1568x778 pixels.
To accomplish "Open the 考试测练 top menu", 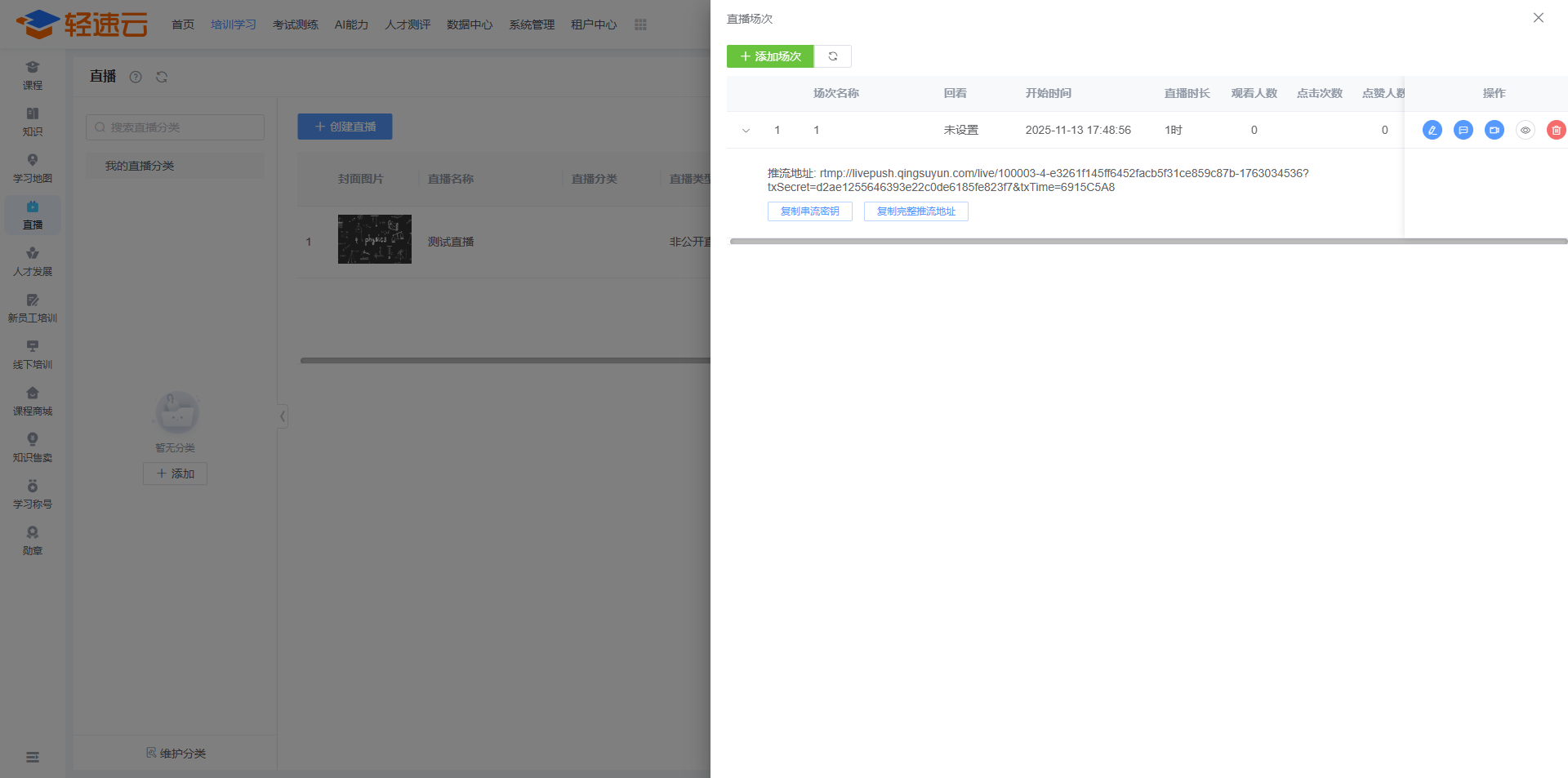I will pos(295,24).
